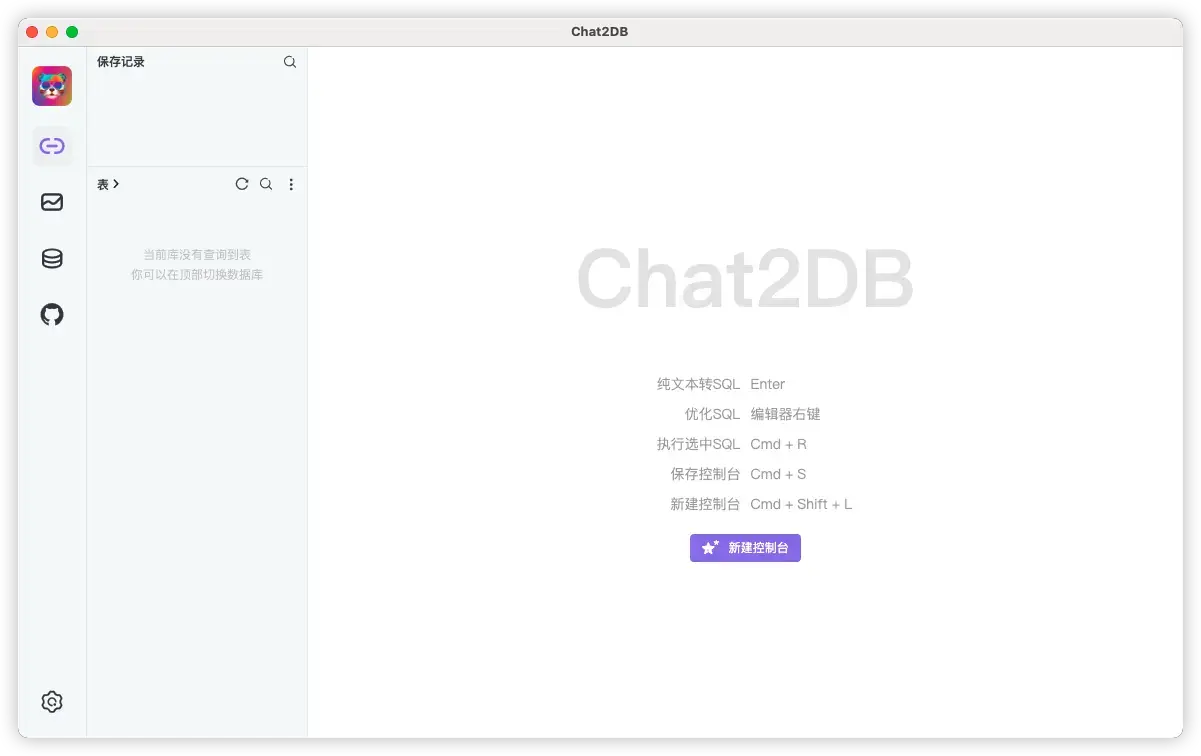1201x756 pixels.
Task: Expand the 表 tree section
Action: tap(107, 184)
